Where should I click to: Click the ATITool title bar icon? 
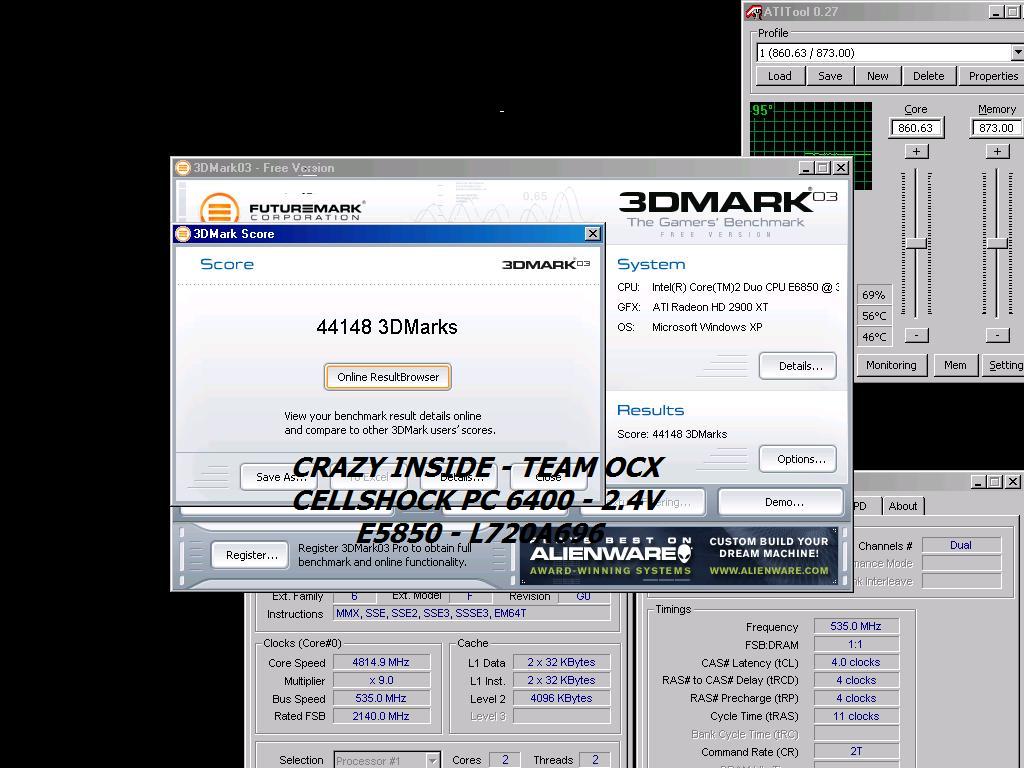tap(755, 12)
